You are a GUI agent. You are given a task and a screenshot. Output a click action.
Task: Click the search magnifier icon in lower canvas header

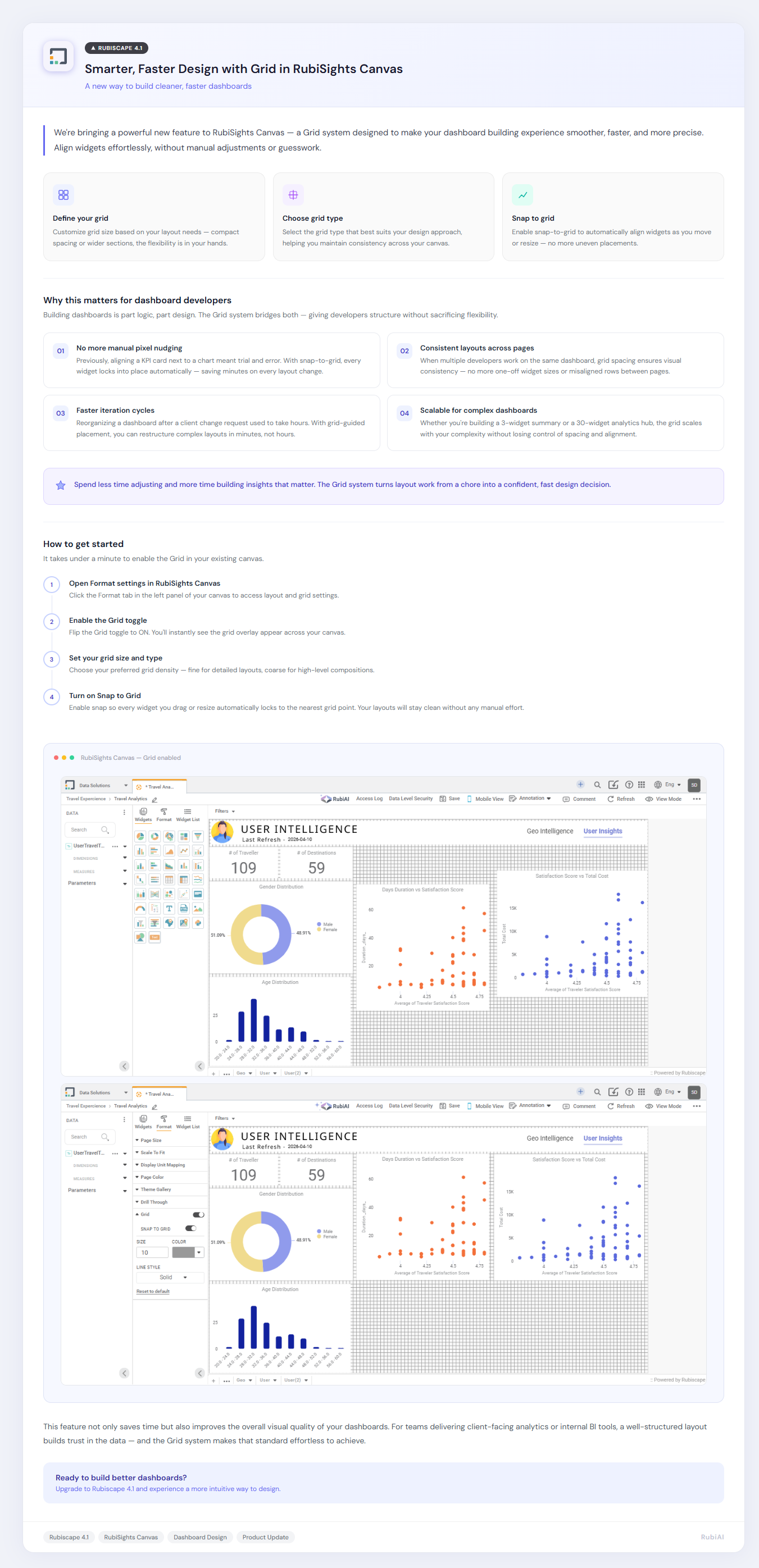coord(597,1092)
